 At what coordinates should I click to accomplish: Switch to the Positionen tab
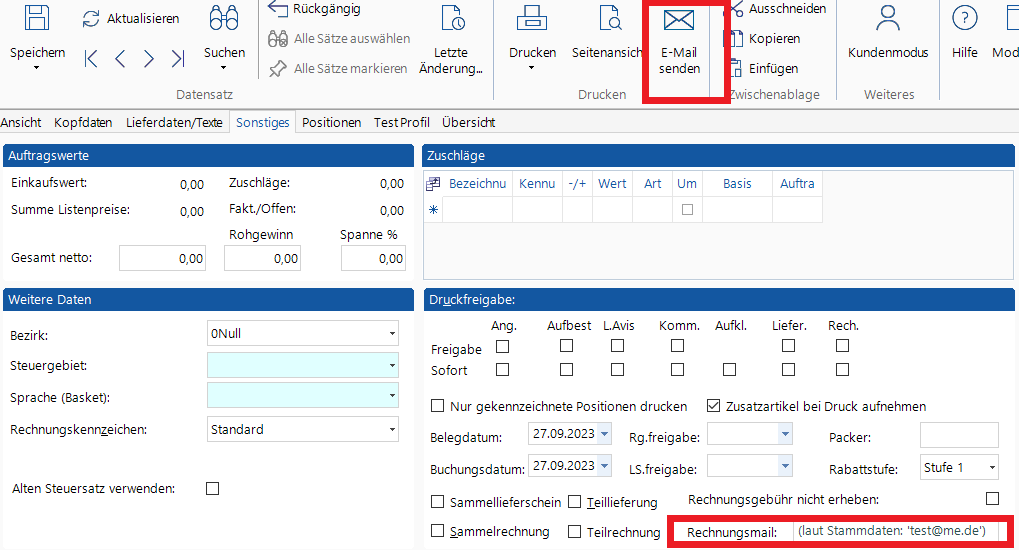coord(331,122)
